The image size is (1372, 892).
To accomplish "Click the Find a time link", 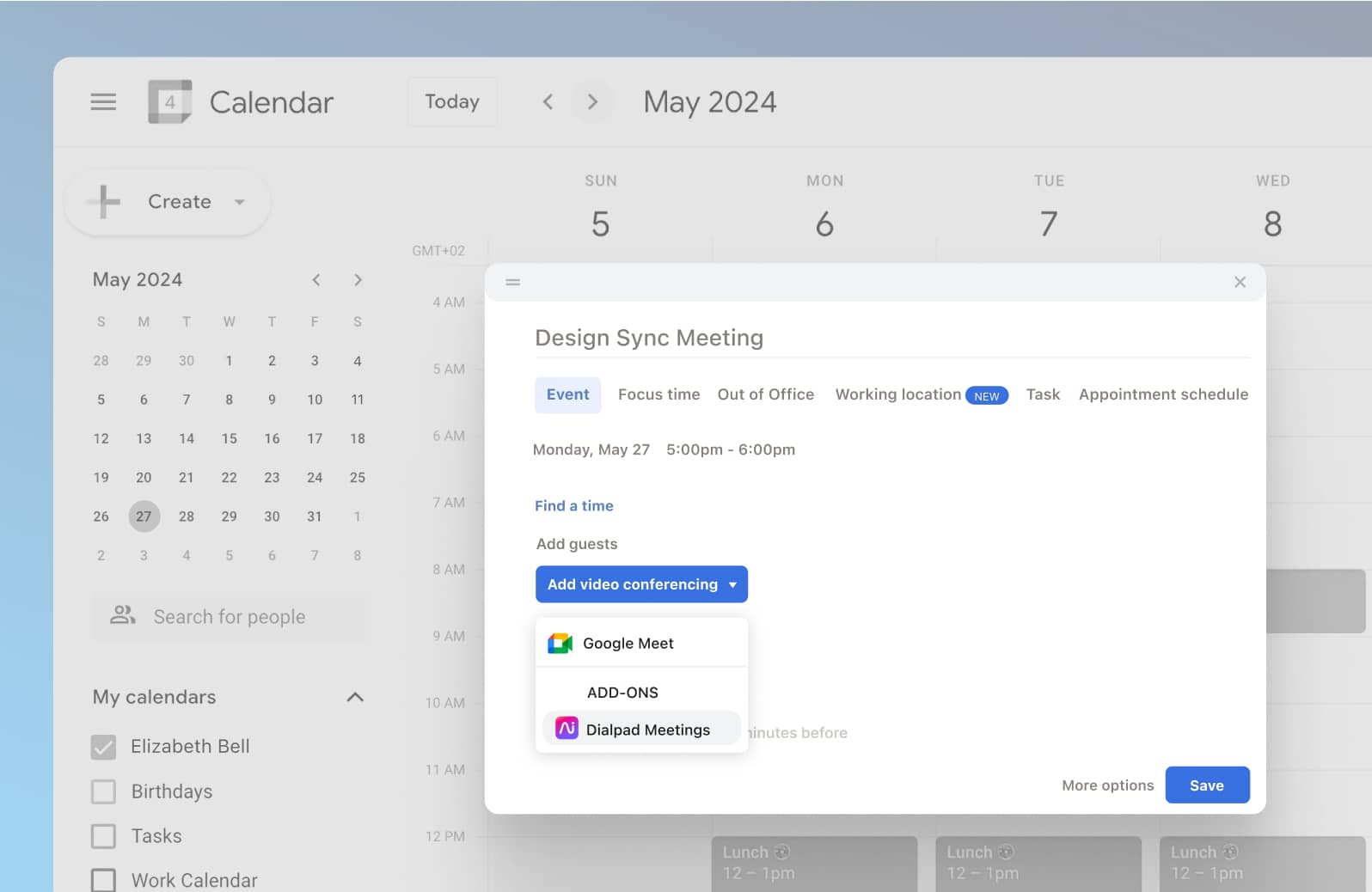I will click(573, 506).
